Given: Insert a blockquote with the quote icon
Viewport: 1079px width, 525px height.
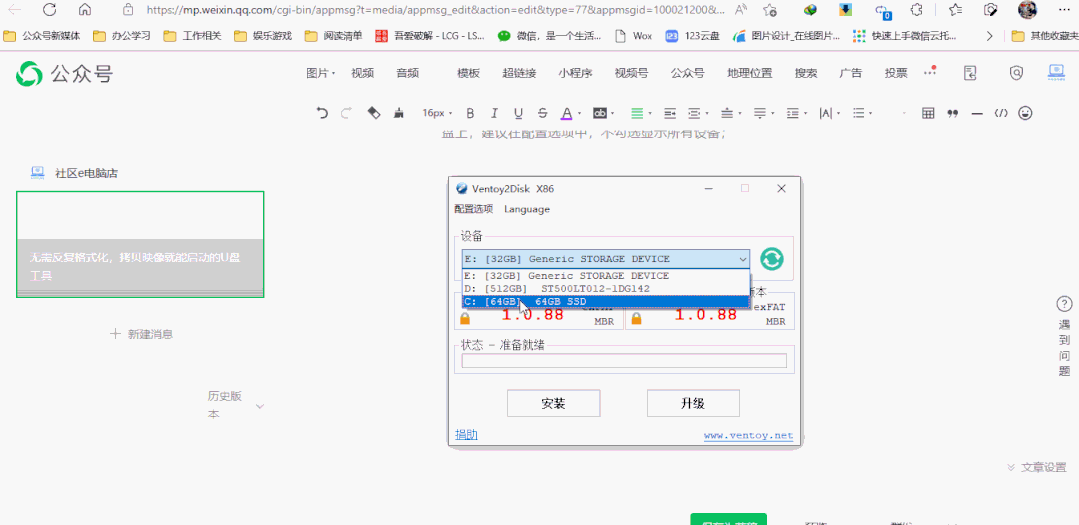Looking at the screenshot, I should click(x=953, y=114).
